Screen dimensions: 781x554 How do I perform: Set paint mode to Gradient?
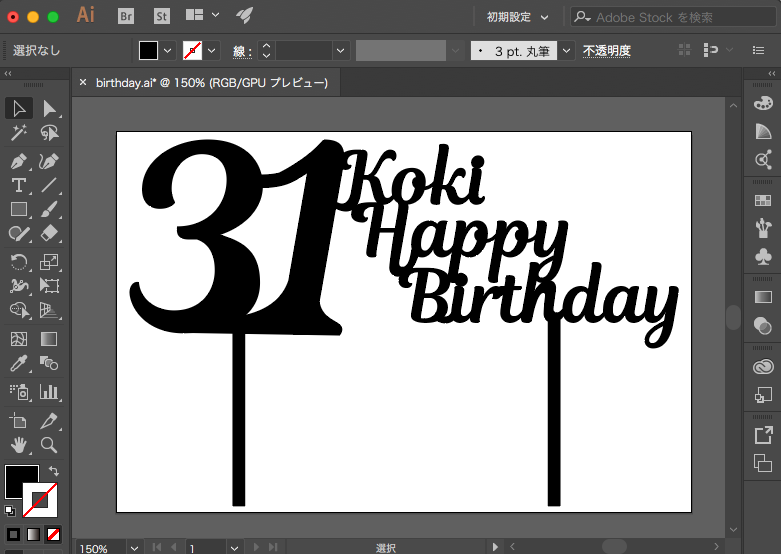tap(33, 535)
